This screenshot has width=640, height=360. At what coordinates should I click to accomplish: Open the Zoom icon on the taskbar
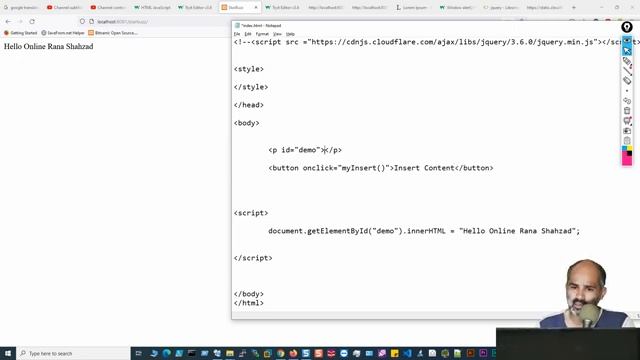coord(344,353)
